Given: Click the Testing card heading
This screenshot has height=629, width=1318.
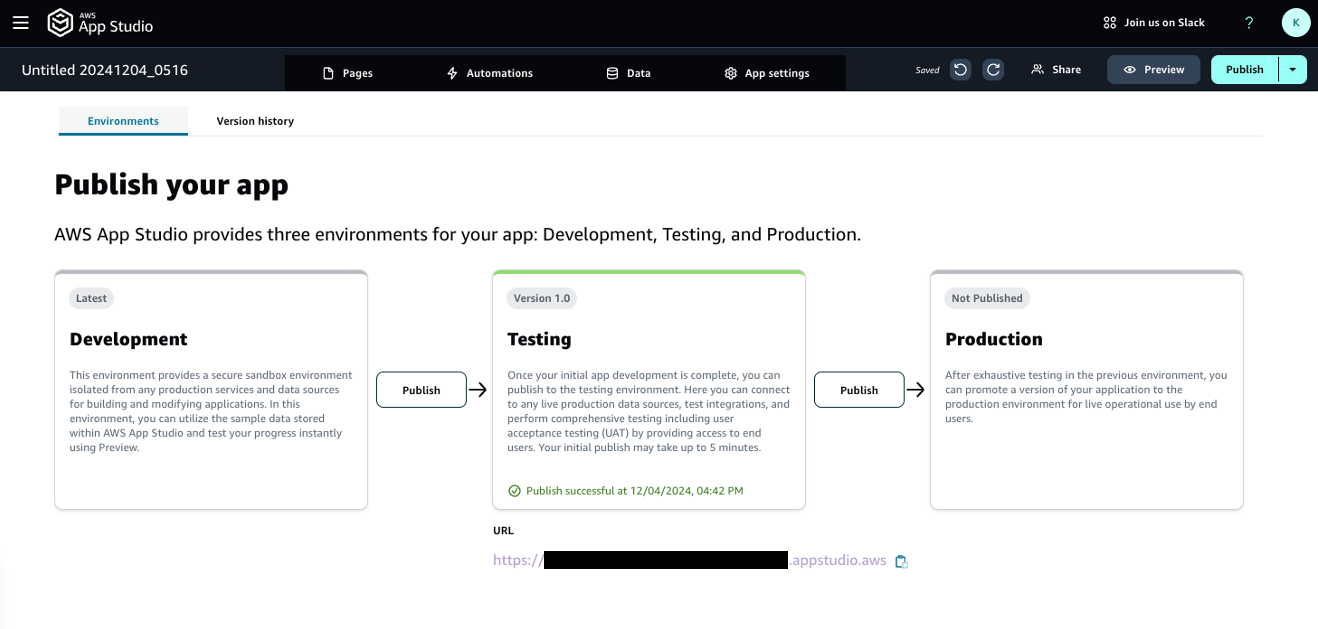Looking at the screenshot, I should (539, 339).
